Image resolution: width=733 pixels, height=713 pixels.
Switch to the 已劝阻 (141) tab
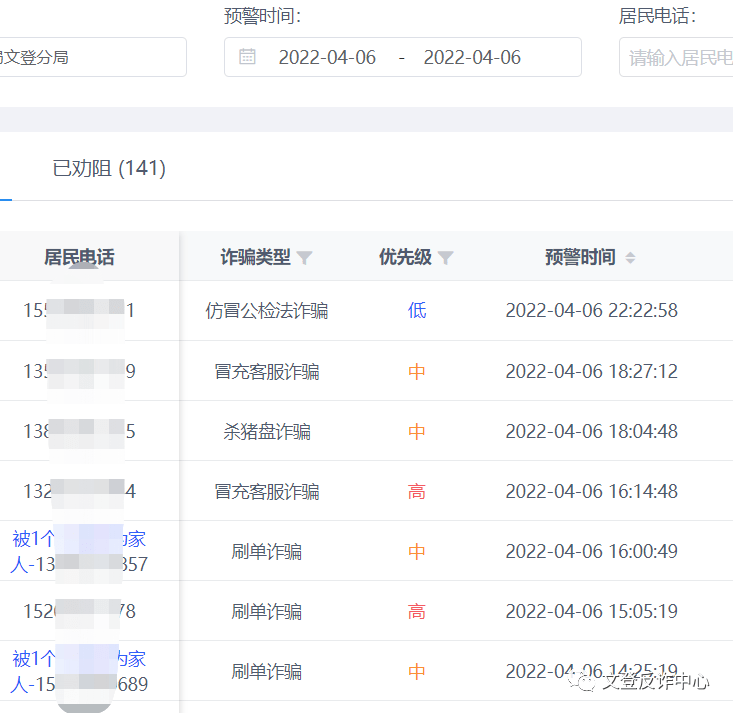pyautogui.click(x=109, y=169)
